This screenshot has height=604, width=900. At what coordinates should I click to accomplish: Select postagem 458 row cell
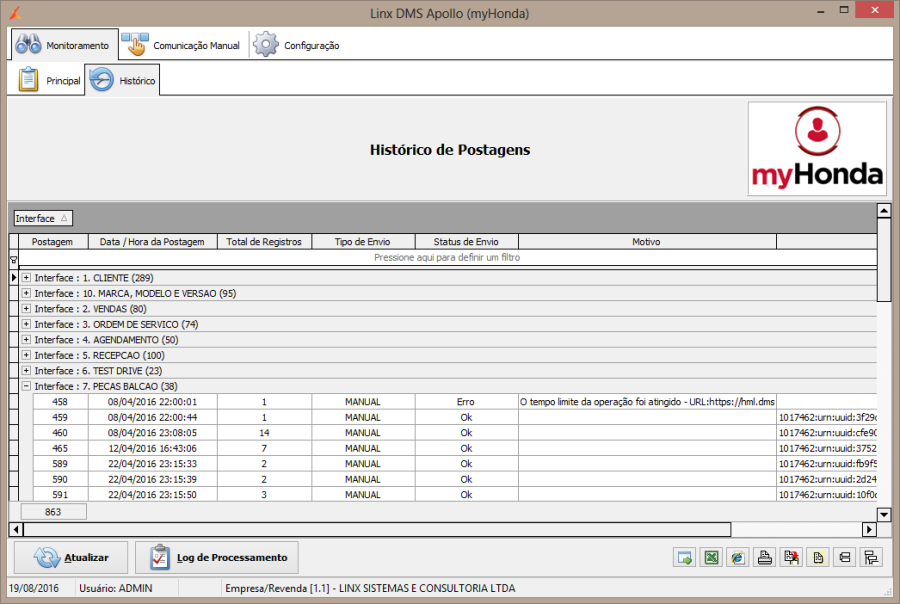(60, 402)
